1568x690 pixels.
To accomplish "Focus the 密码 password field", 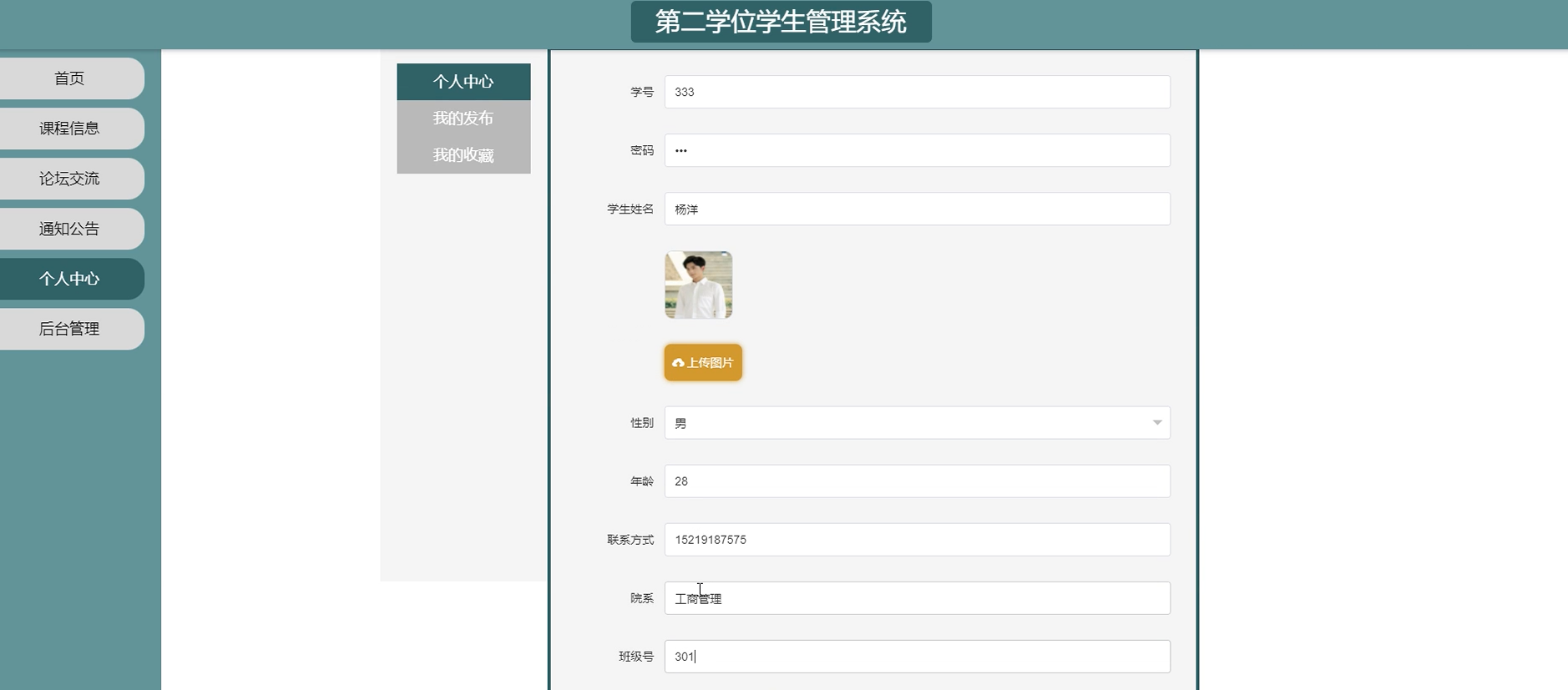I will [917, 150].
